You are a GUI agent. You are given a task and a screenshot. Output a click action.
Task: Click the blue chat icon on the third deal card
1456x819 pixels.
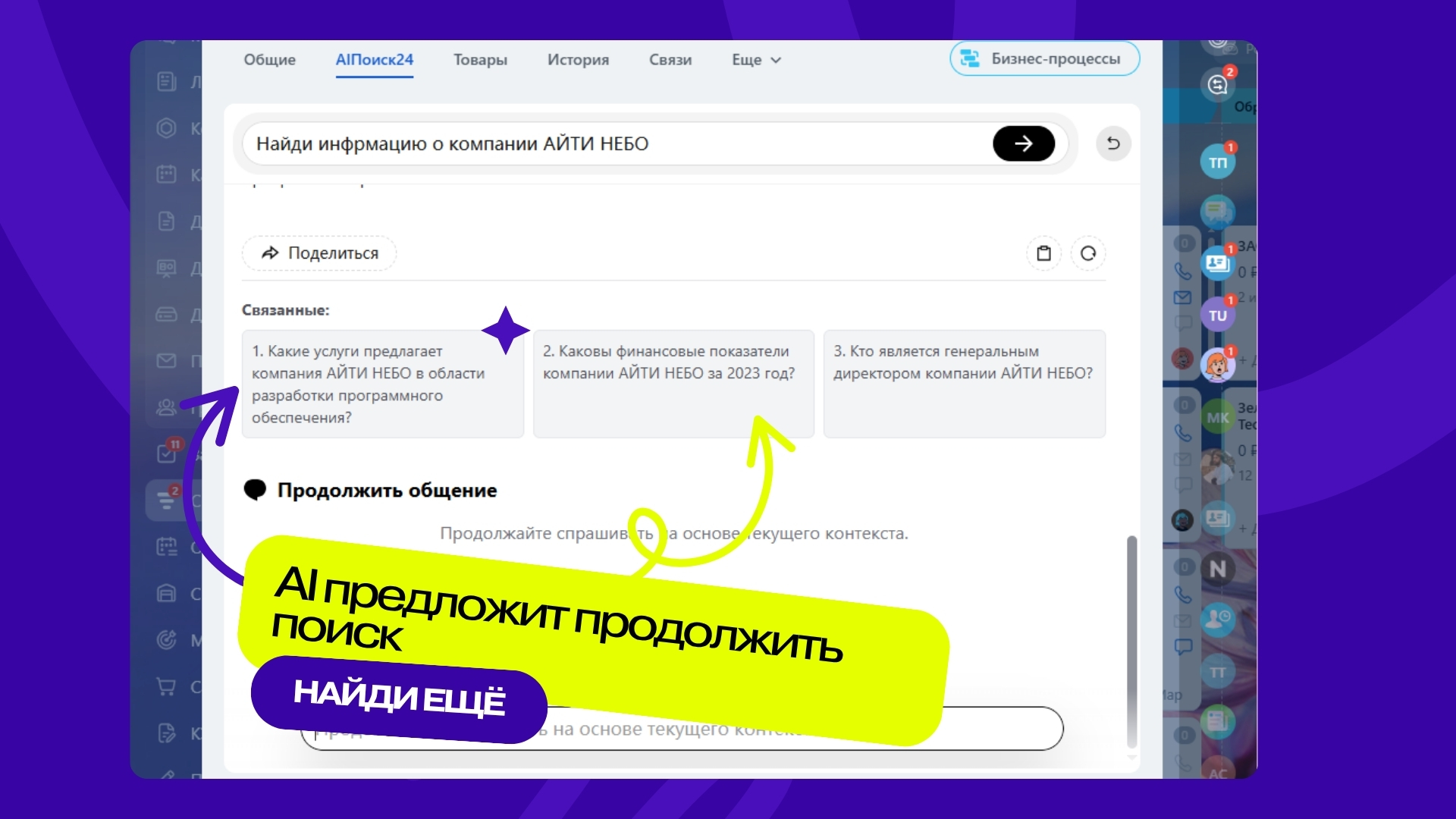tap(1183, 647)
